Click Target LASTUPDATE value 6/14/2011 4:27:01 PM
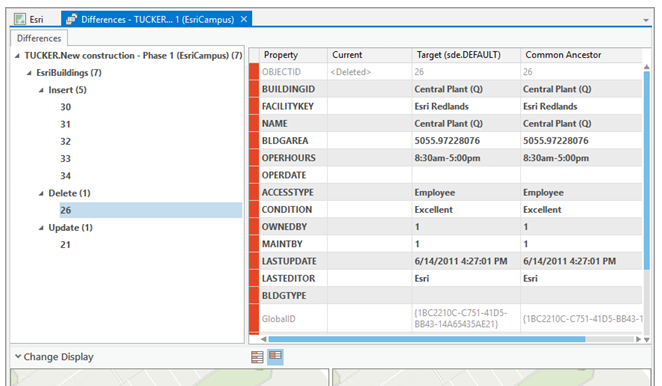 tap(461, 261)
